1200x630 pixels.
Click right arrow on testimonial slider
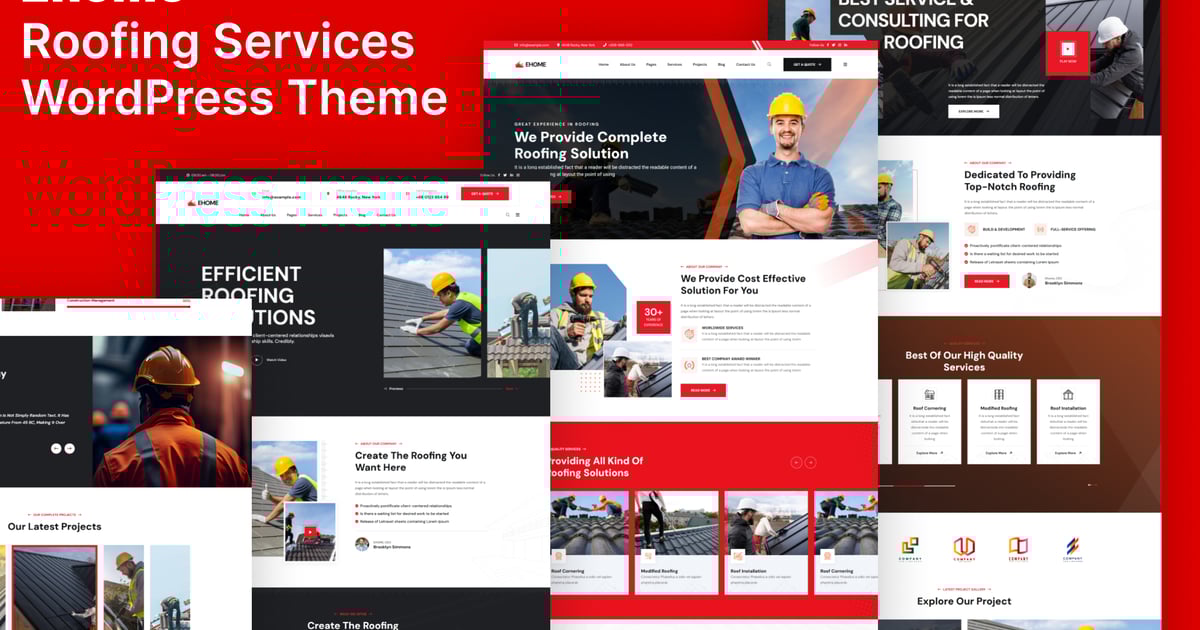point(70,448)
